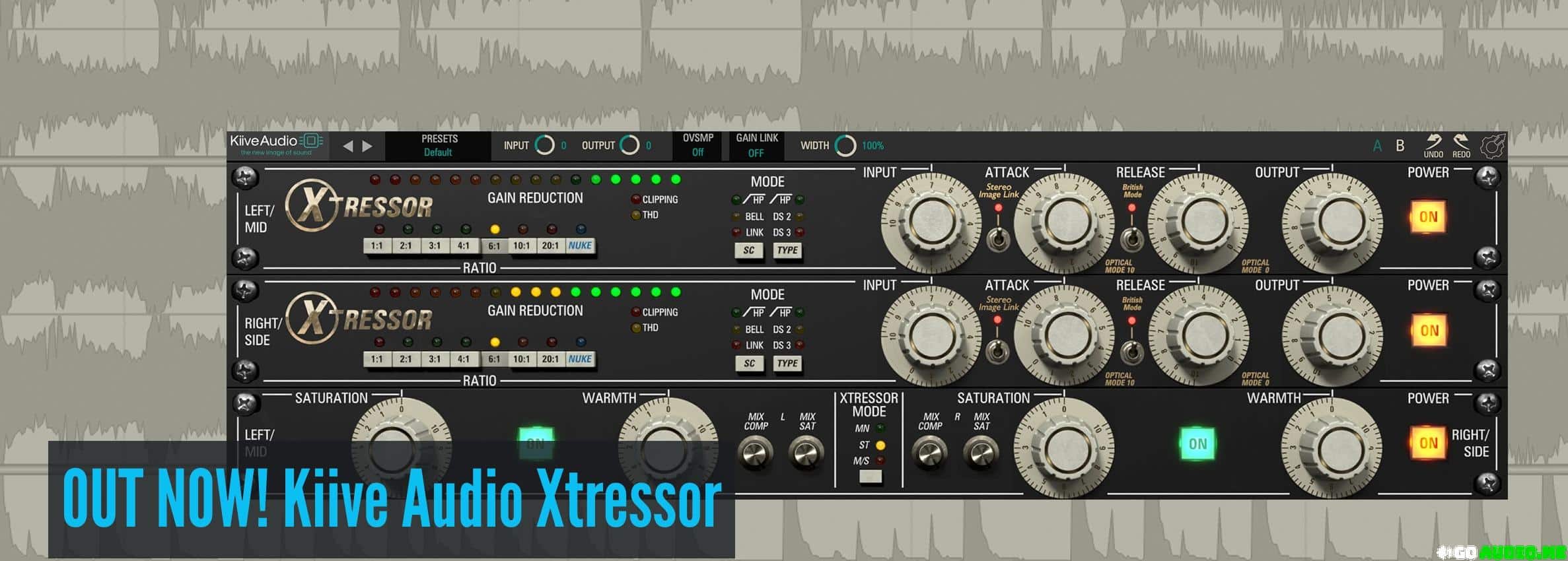
Task: Click Xtressor Mode selector button
Action: pos(871,477)
